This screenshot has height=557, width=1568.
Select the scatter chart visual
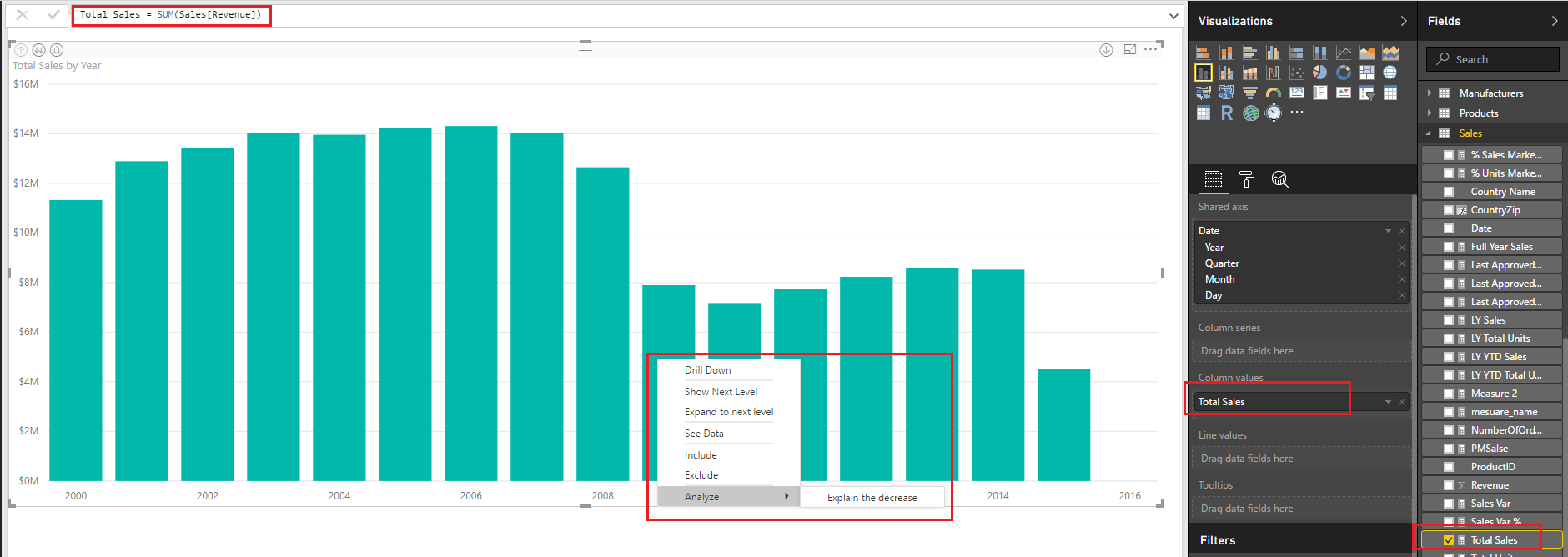(x=1297, y=73)
